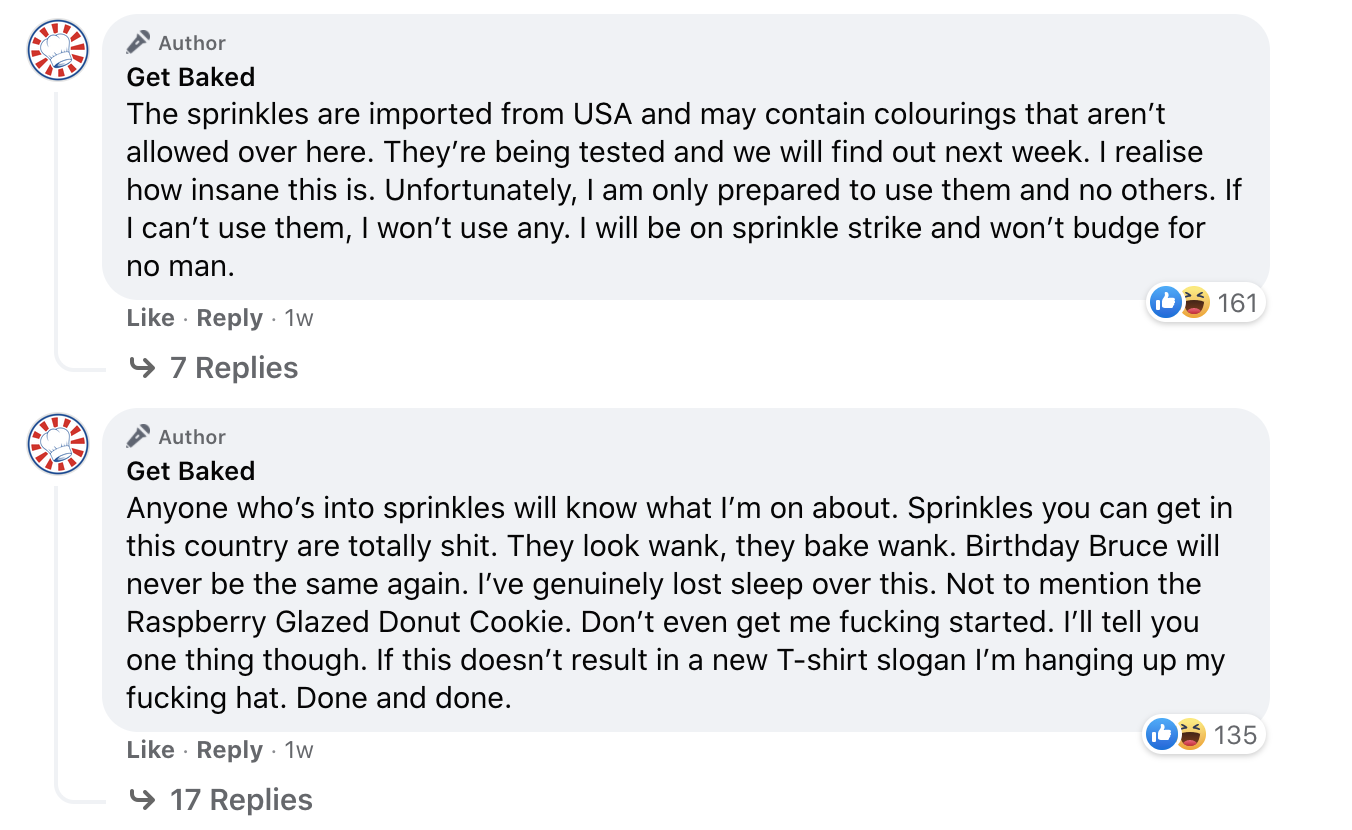Expand the 7 Replies thread
The height and width of the screenshot is (830, 1352).
point(234,368)
